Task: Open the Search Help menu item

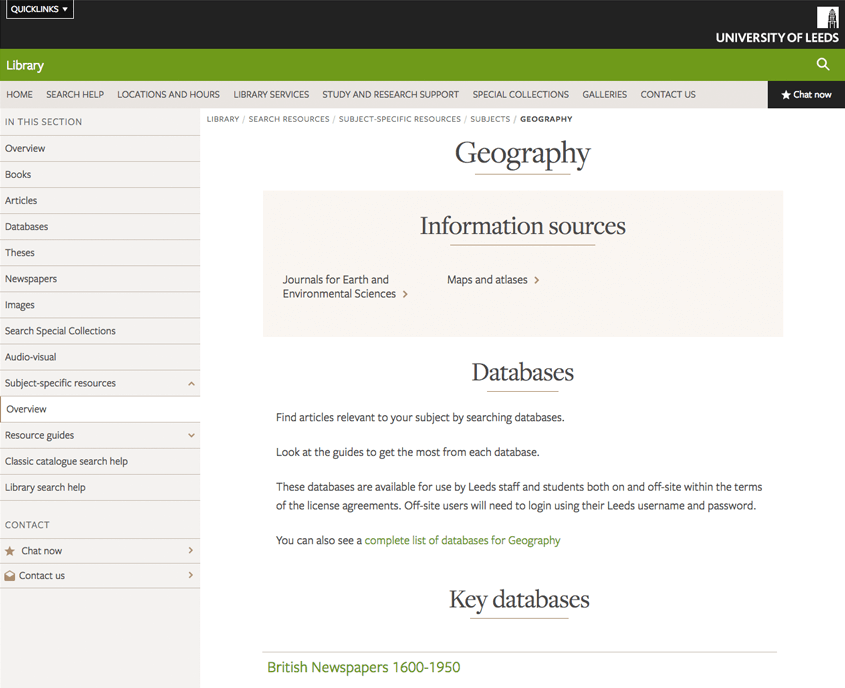Action: click(x=75, y=94)
